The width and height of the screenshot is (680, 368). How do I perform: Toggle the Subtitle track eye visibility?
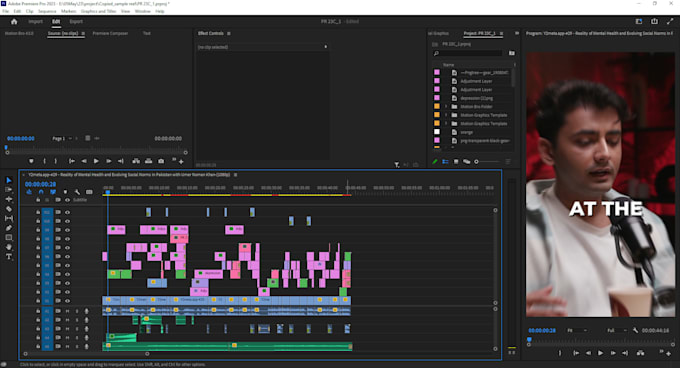tap(67, 200)
